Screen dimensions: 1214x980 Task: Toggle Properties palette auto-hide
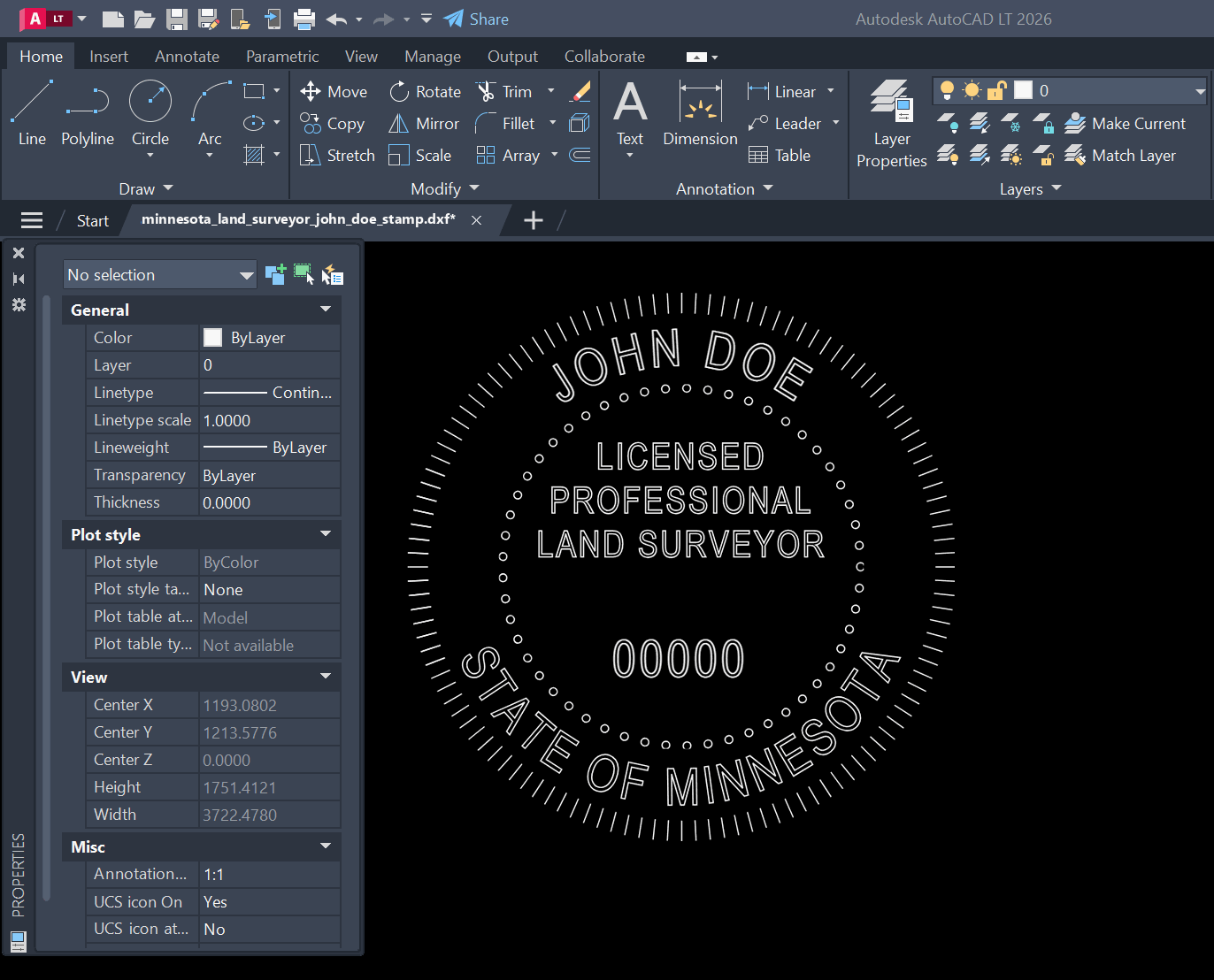pos(19,279)
